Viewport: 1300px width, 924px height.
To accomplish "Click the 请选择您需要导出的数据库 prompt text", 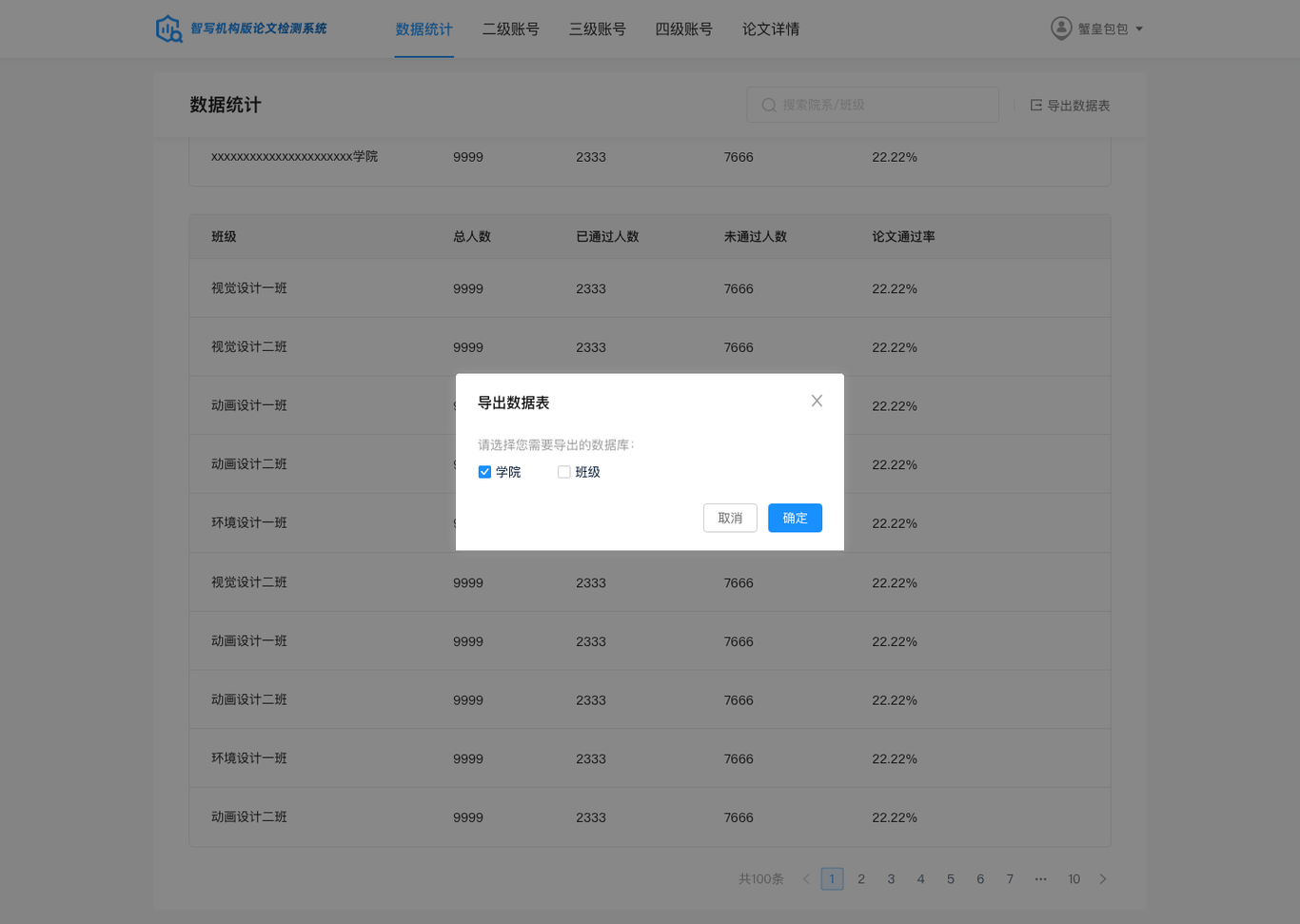I will (x=556, y=444).
